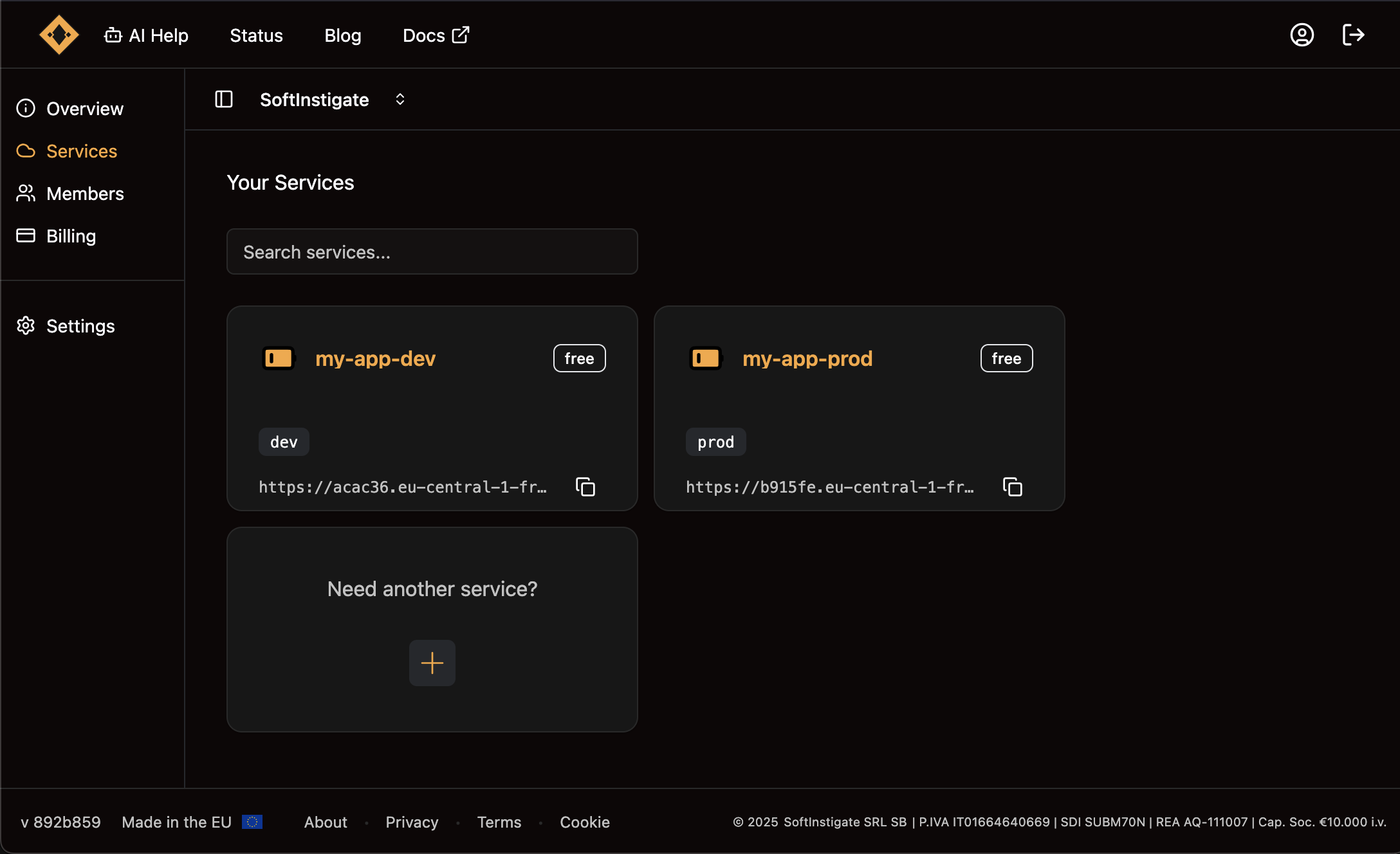This screenshot has height=854, width=1400.
Task: Click the Your Services heading
Action: [x=290, y=183]
